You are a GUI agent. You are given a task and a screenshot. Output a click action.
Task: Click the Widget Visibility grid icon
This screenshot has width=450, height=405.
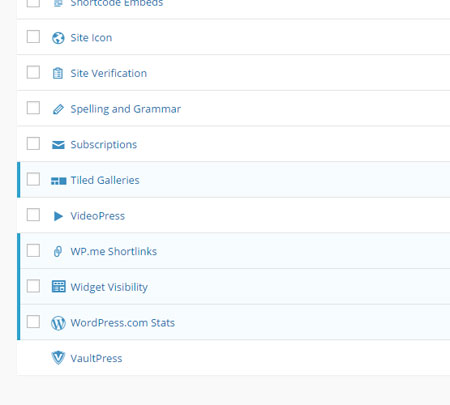(x=58, y=287)
